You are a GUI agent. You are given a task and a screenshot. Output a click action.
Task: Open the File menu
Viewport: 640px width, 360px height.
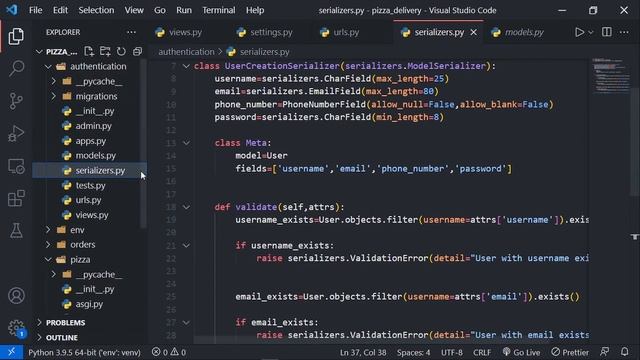pyautogui.click(x=36, y=10)
